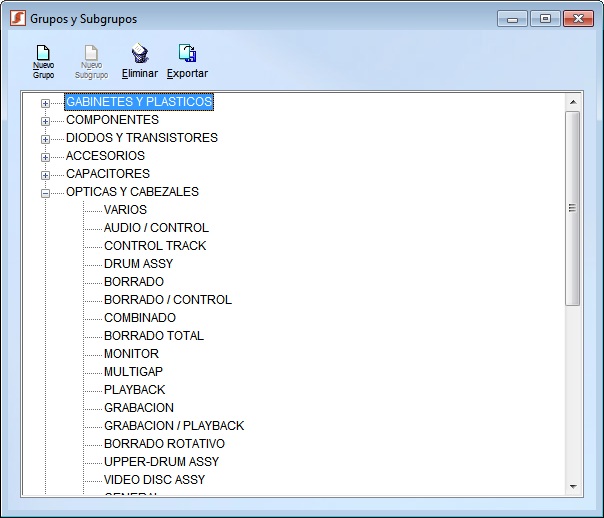Click the app icon in title bar
The height and width of the screenshot is (518, 604).
coord(16,19)
